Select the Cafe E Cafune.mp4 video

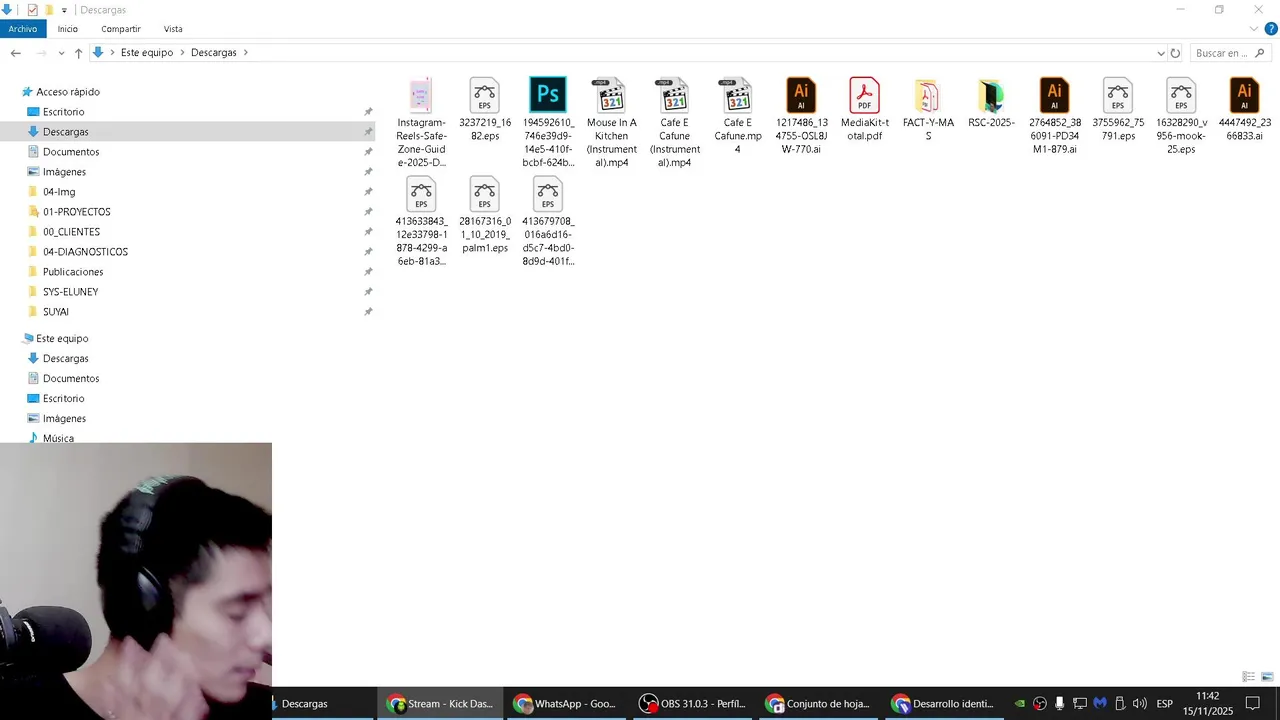pyautogui.click(x=738, y=116)
